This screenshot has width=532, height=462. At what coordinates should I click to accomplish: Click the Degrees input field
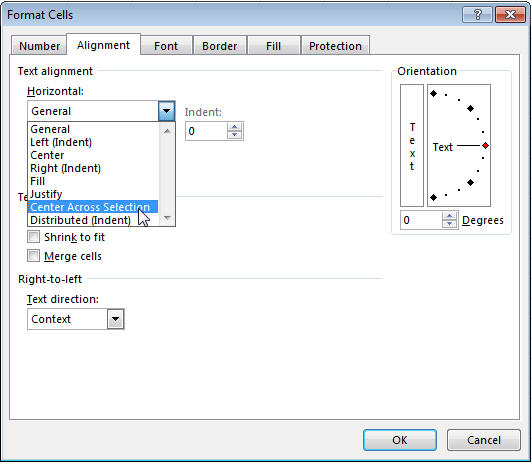(x=421, y=220)
